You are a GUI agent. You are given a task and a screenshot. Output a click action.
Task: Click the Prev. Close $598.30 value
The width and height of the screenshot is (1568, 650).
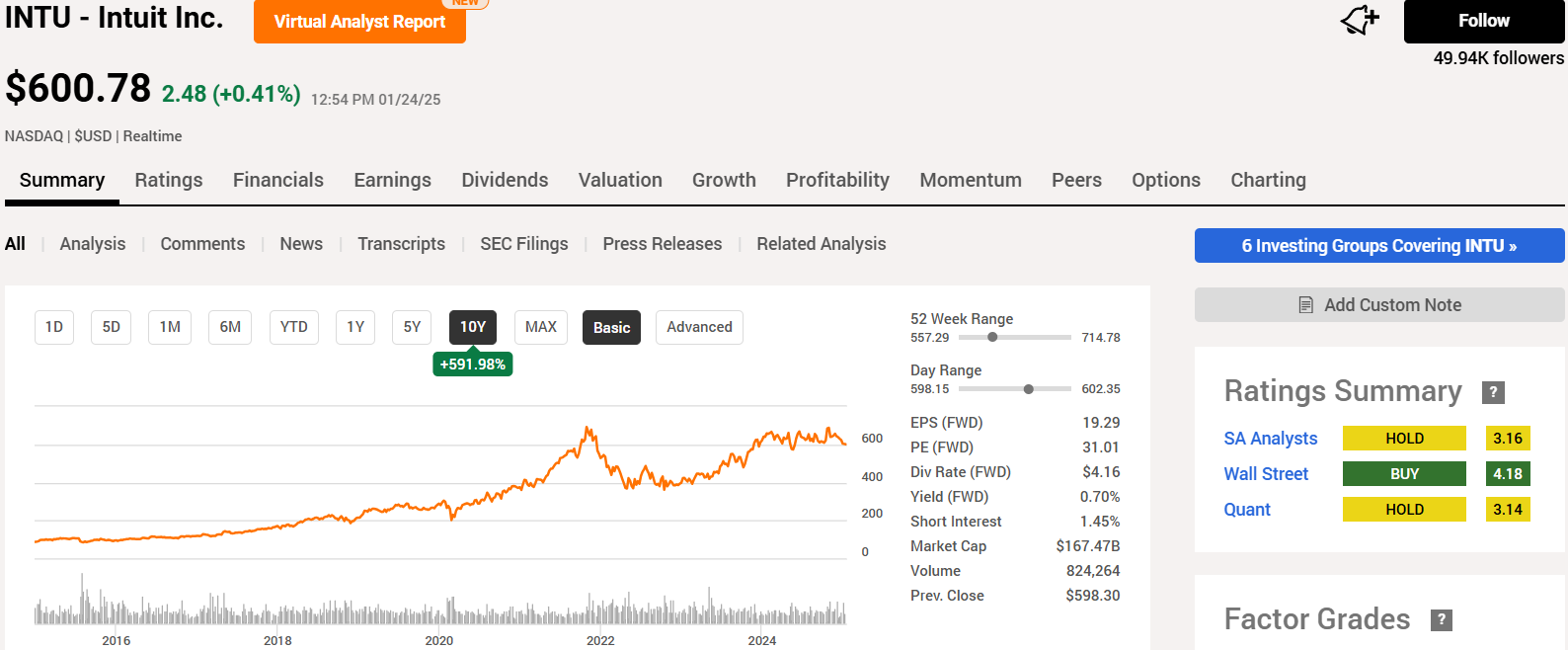click(1093, 596)
